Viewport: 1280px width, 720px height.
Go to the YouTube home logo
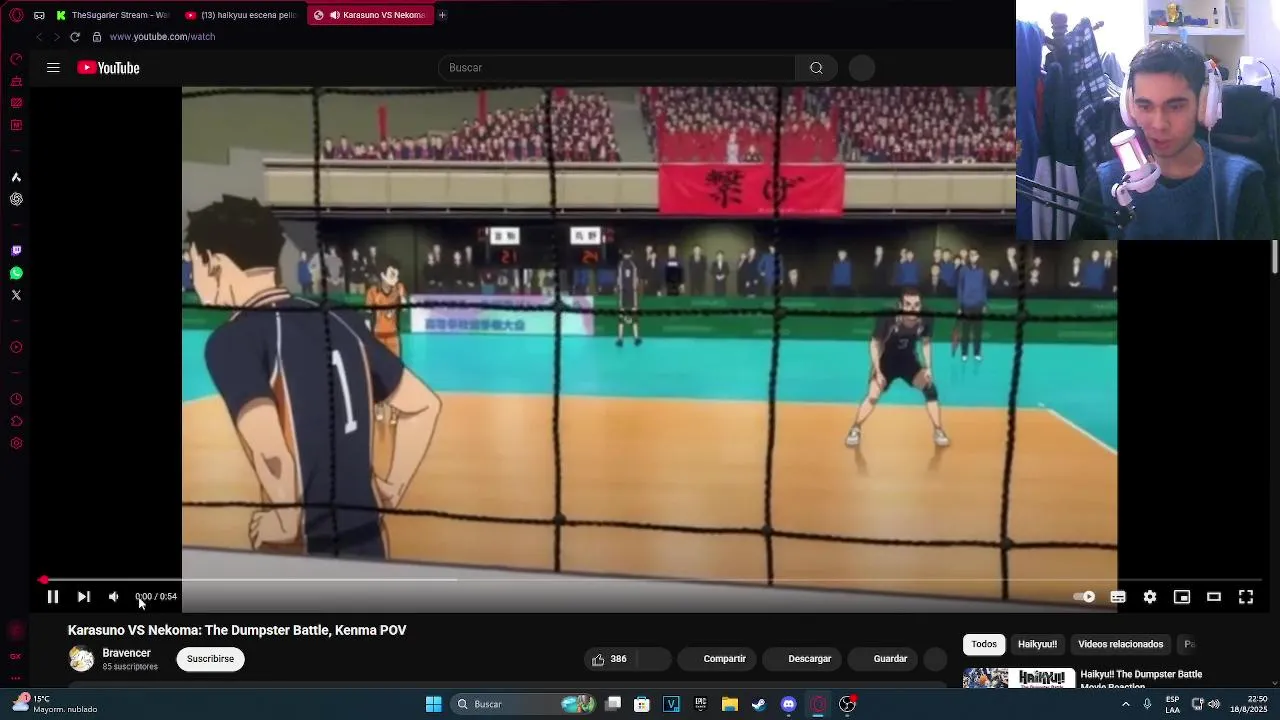pyautogui.click(x=108, y=68)
